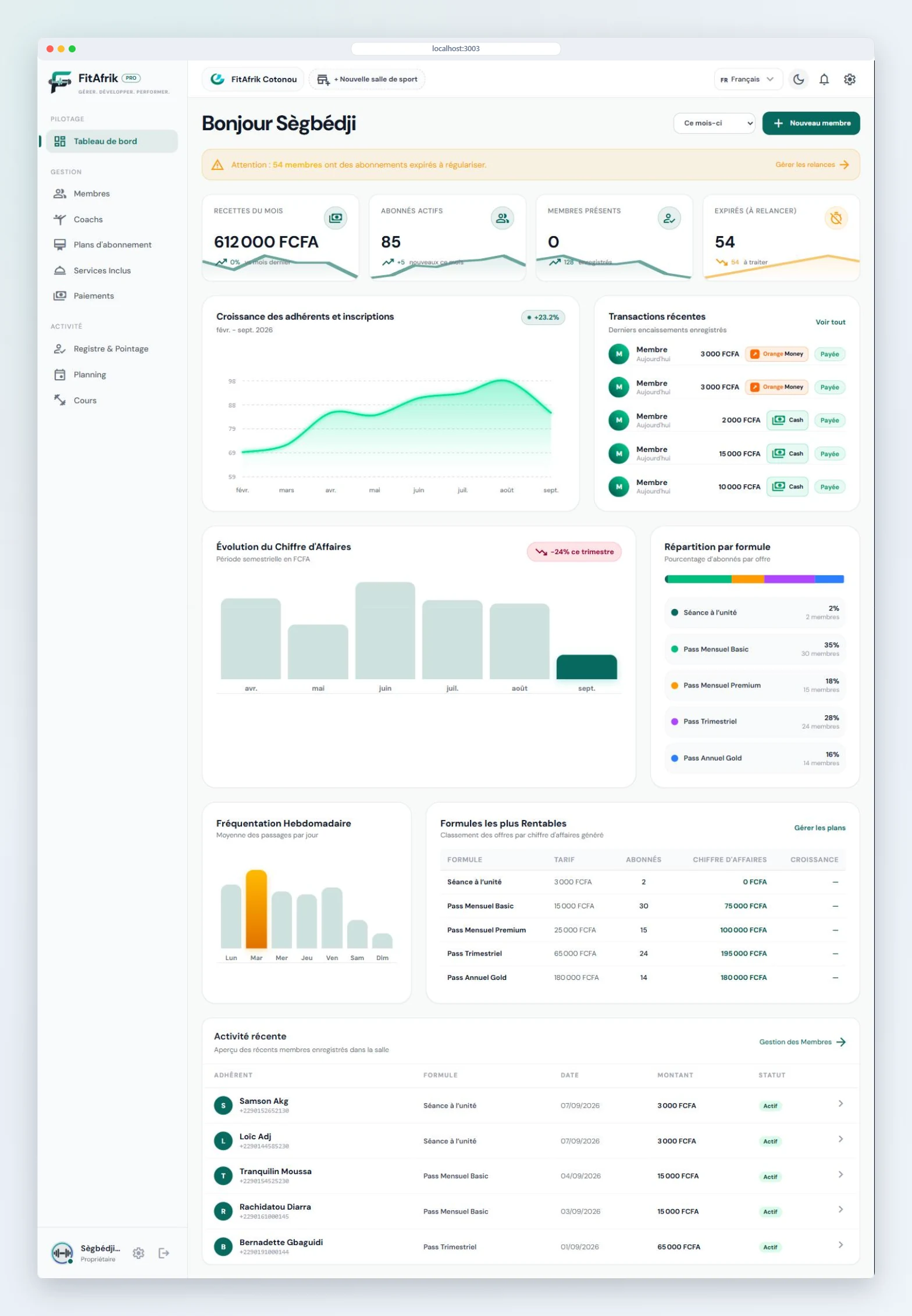Click the money icon on Recettes du mois card

click(x=336, y=218)
